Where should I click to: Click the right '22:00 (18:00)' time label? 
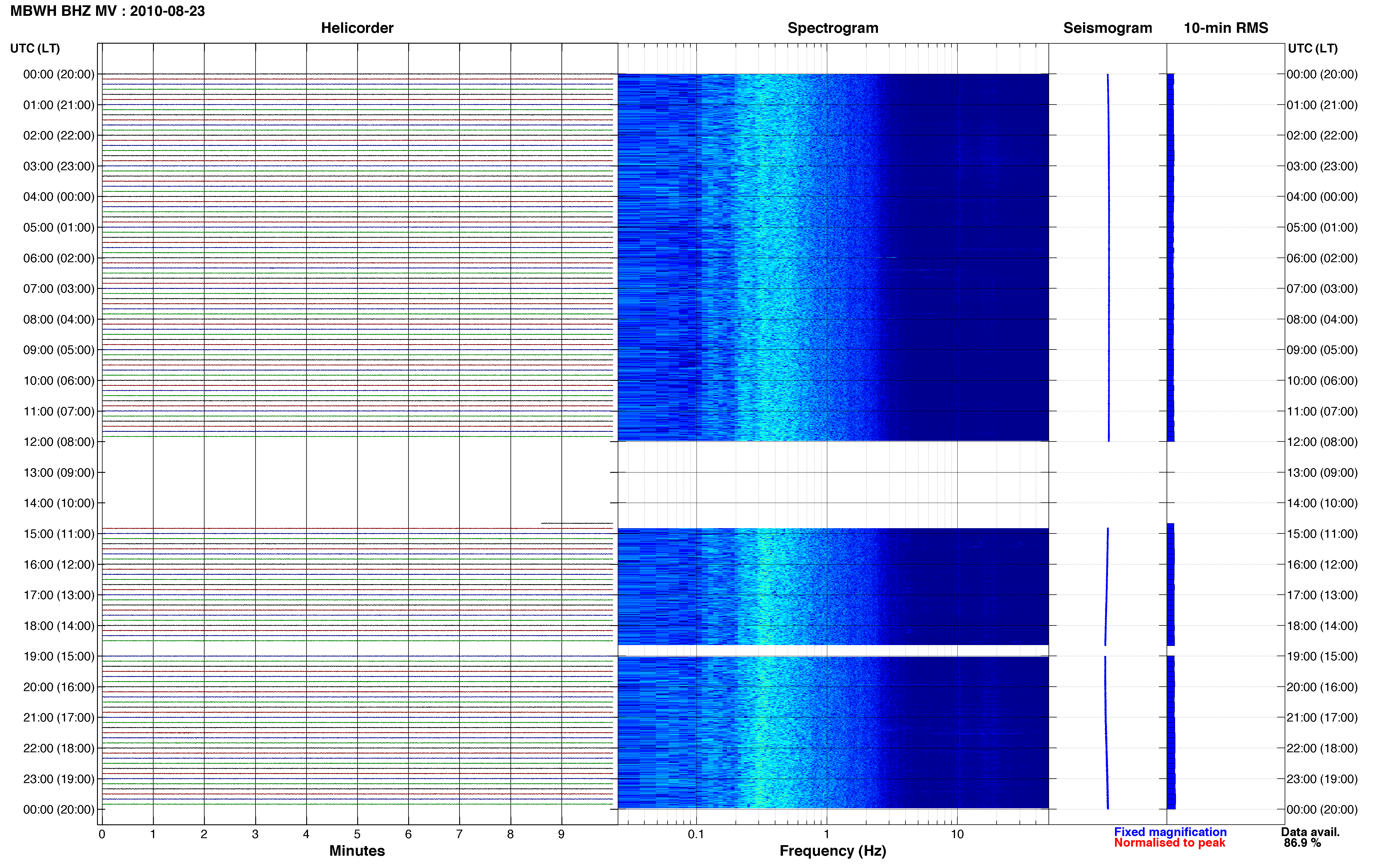tap(1322, 748)
